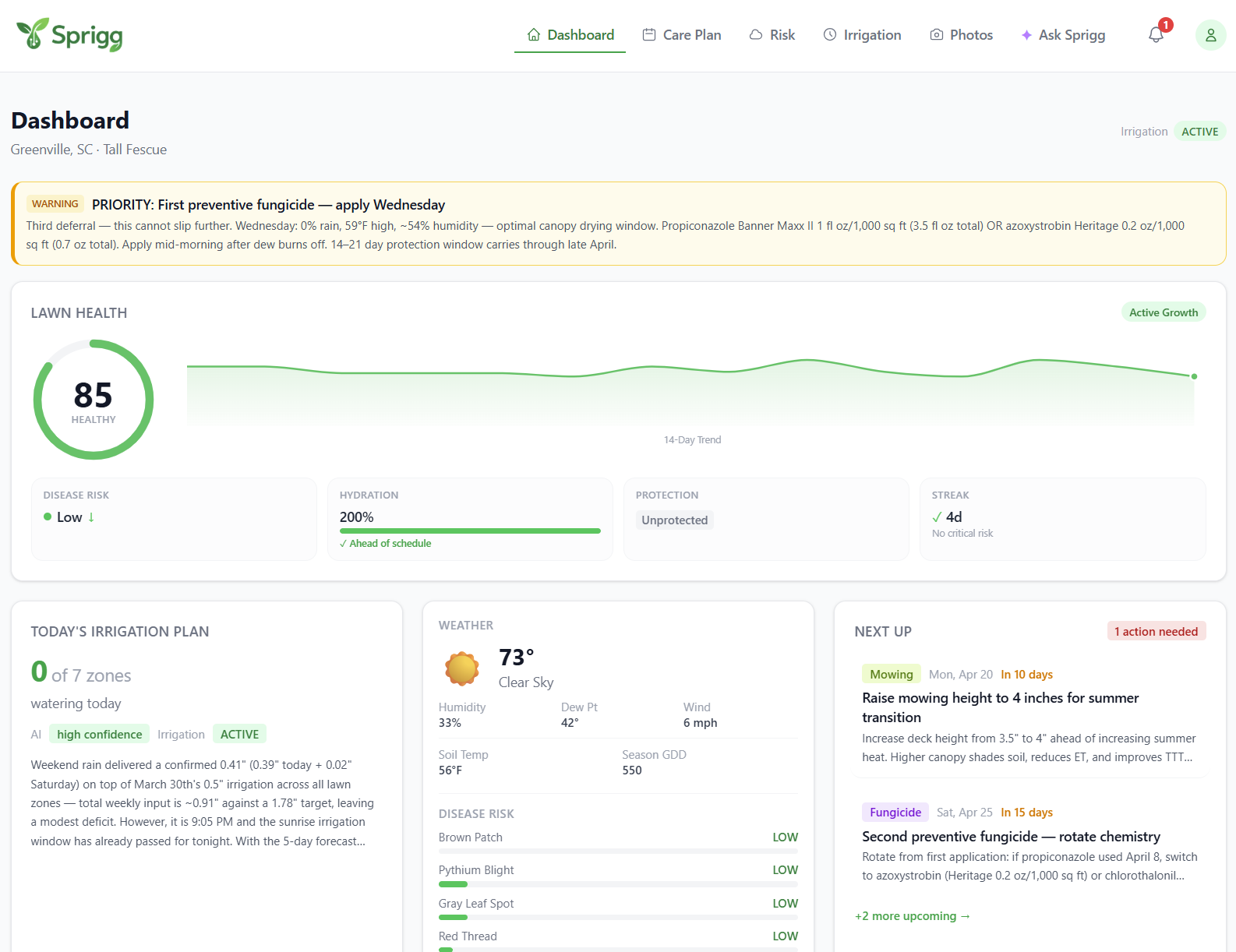Click the Active Growth badge
This screenshot has height=952, width=1236.
click(x=1164, y=312)
